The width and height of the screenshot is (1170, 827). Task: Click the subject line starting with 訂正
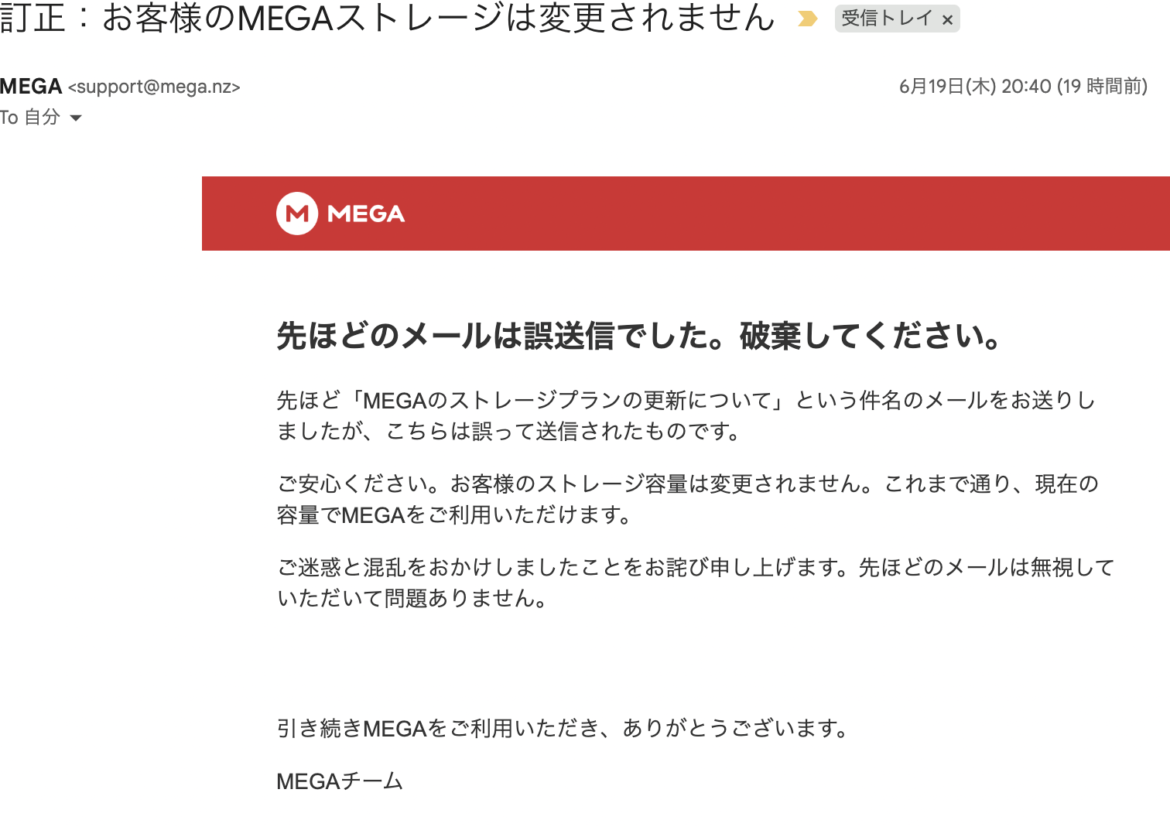pyautogui.click(x=388, y=17)
